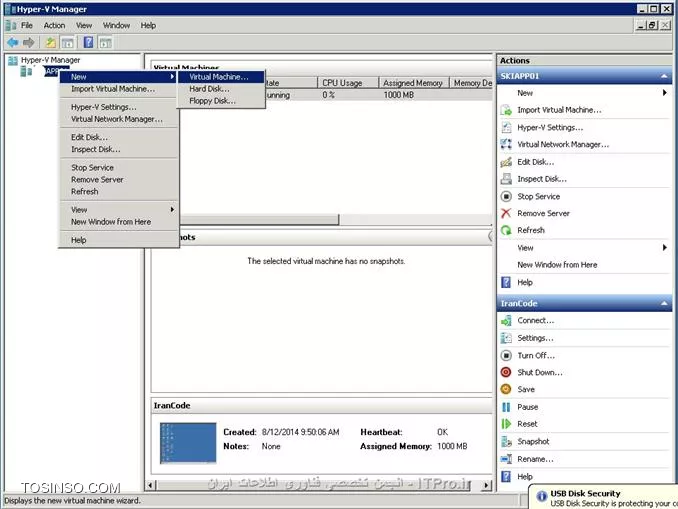Screen dimensions: 678x509
Task: Click the Pause icon under IranCode
Action: click(506, 407)
